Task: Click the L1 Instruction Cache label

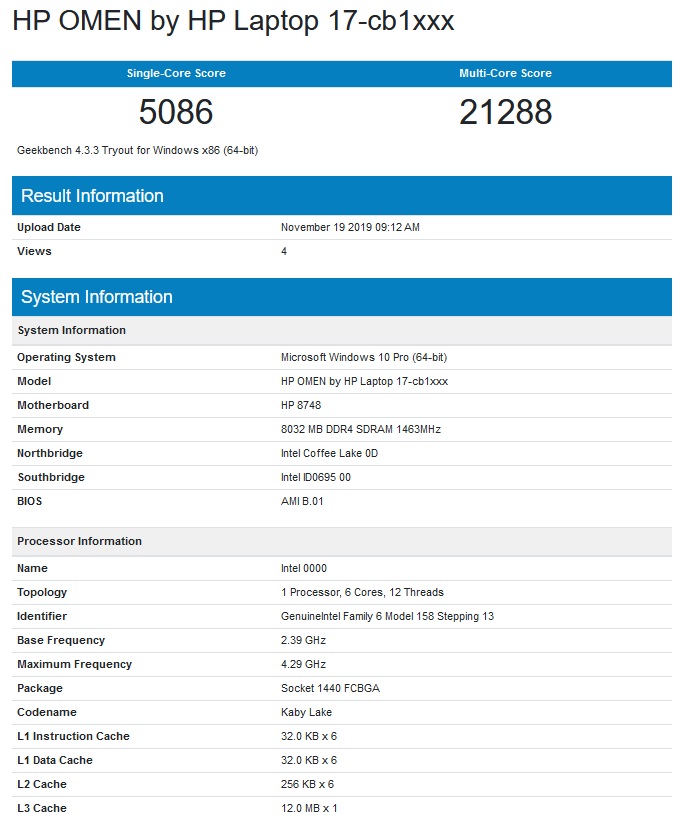Action: point(73,736)
